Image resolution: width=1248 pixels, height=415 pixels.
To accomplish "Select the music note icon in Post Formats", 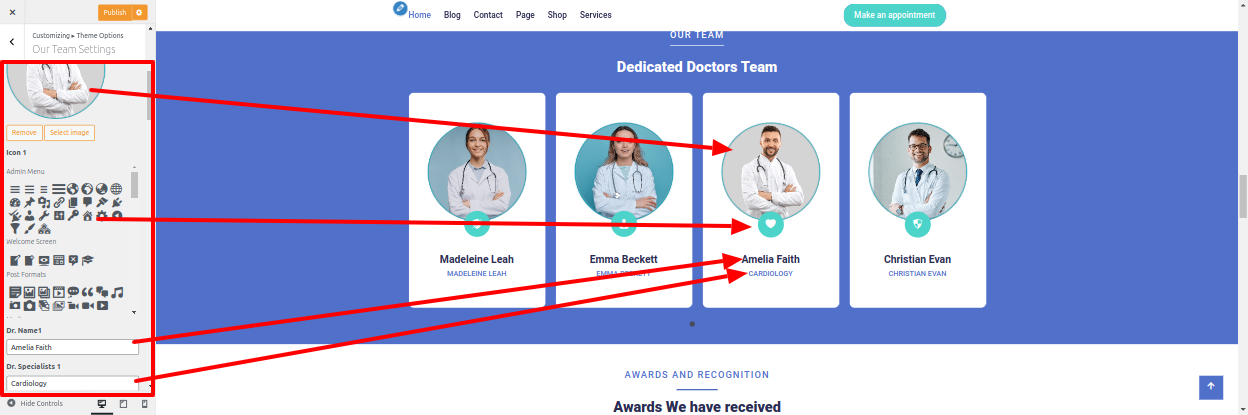I will pos(117,292).
